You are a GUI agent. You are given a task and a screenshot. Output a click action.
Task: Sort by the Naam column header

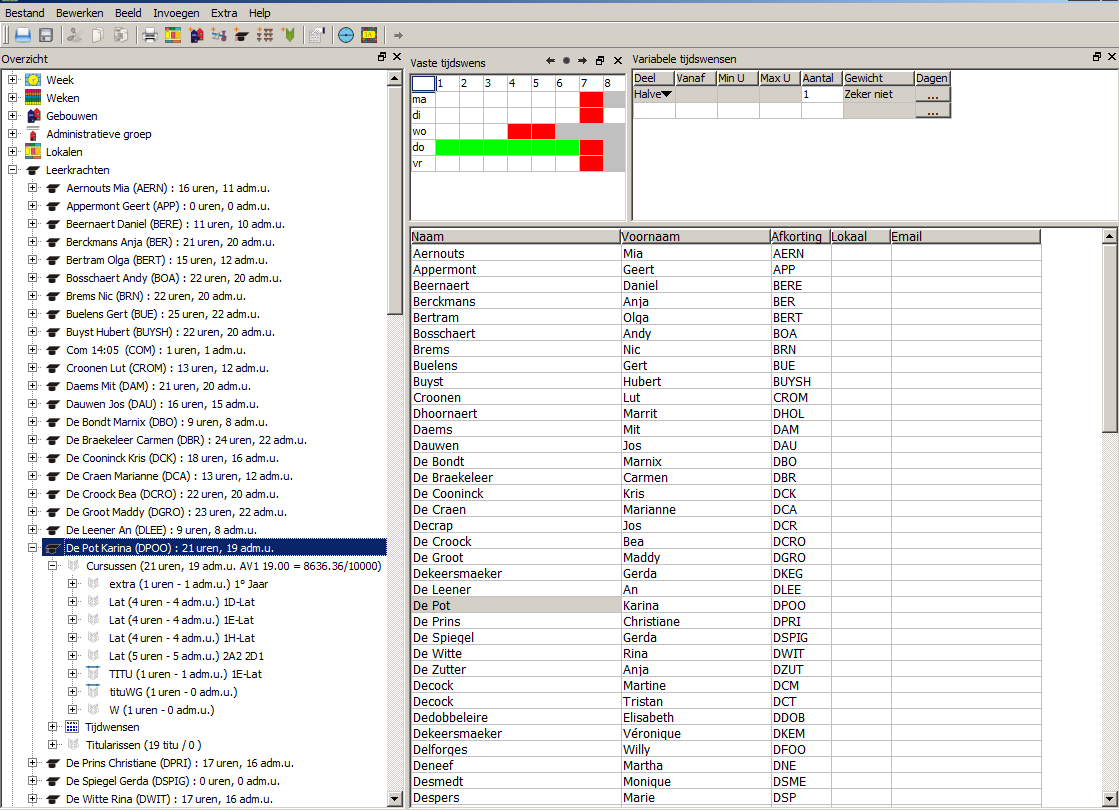tap(515, 236)
